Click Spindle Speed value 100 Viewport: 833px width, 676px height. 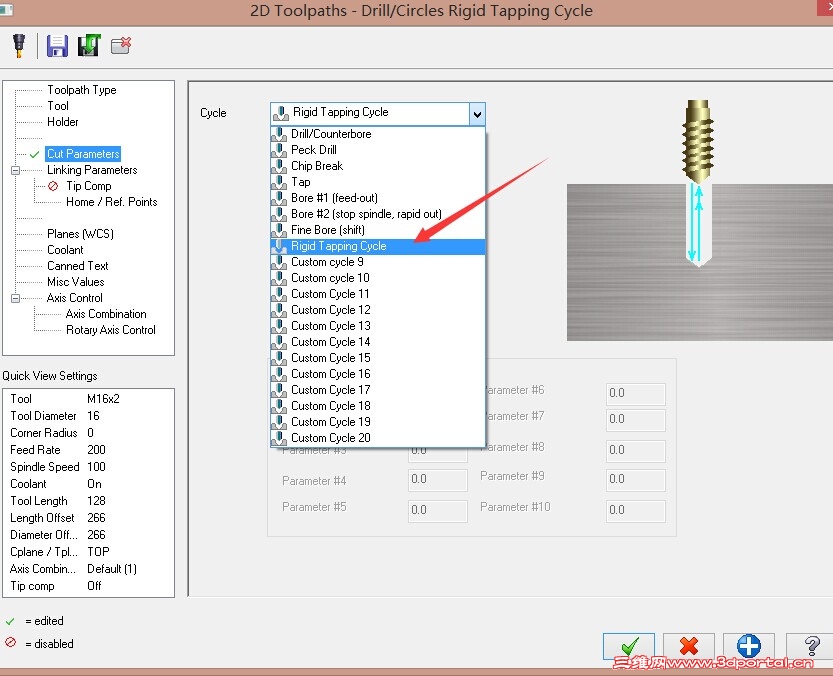point(96,467)
